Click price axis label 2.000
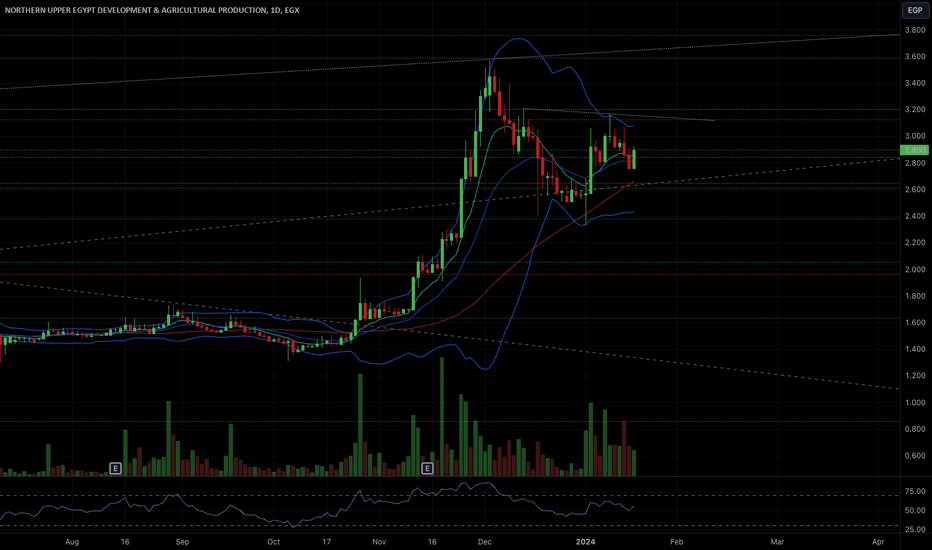The image size is (932, 550). point(915,269)
